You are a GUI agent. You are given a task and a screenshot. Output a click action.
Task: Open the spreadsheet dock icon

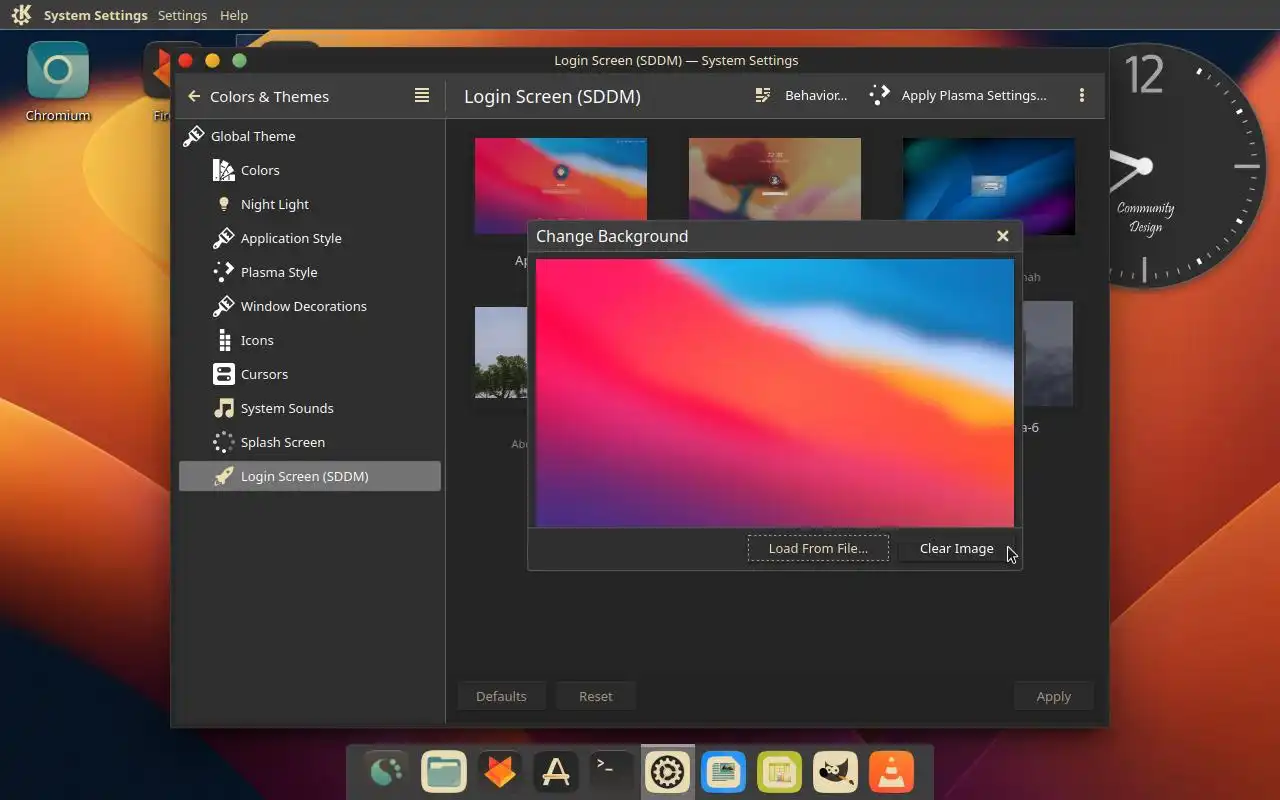pyautogui.click(x=779, y=772)
